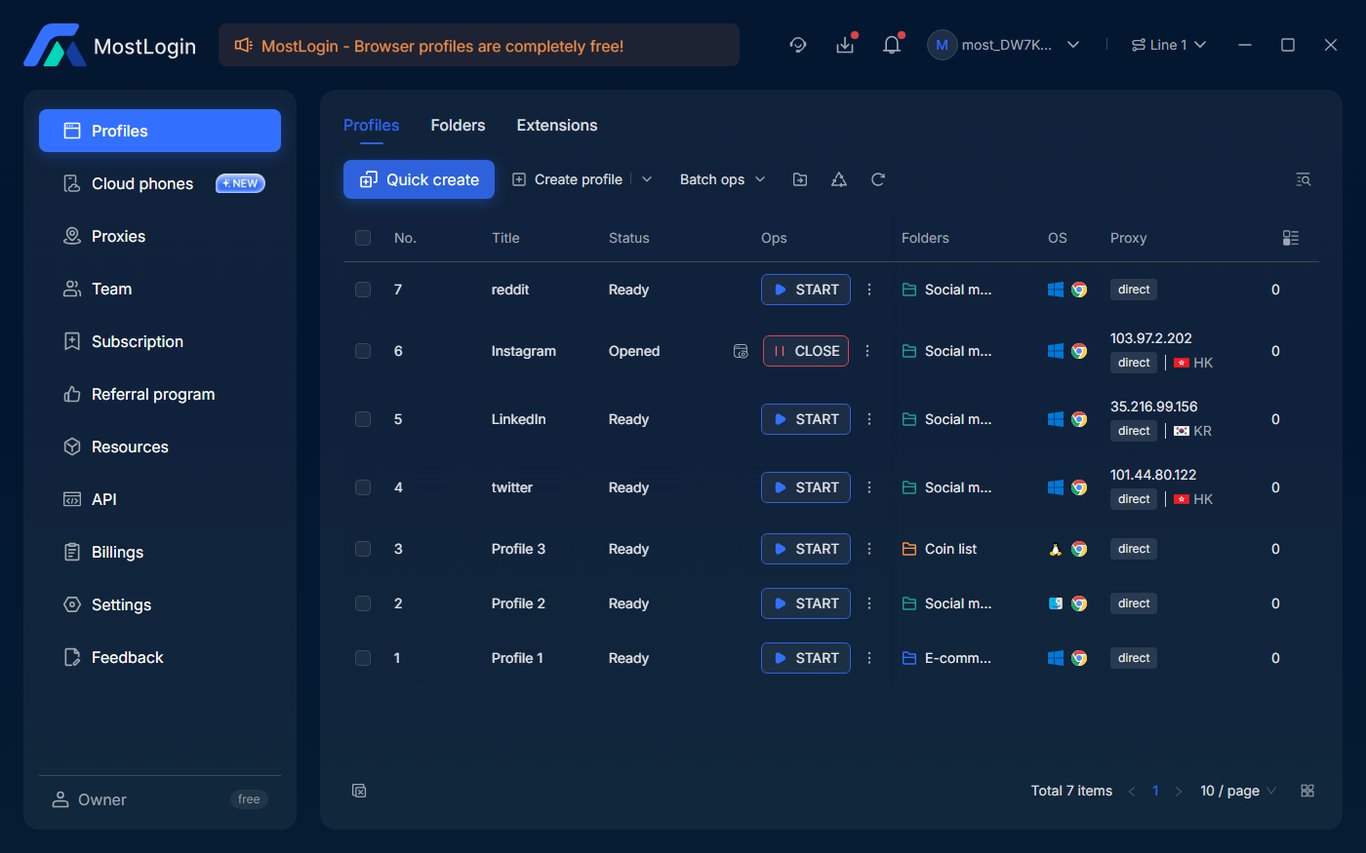Screen dimensions: 1366x853
Task: Click the macOS icon for Profile 2
Action: tap(1055, 604)
